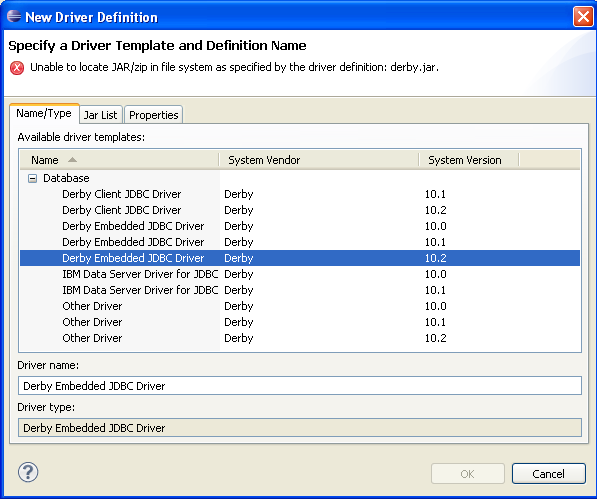Select Derby Client JDBC Driver version 10.1
The height and width of the screenshot is (499, 597).
click(x=300, y=194)
